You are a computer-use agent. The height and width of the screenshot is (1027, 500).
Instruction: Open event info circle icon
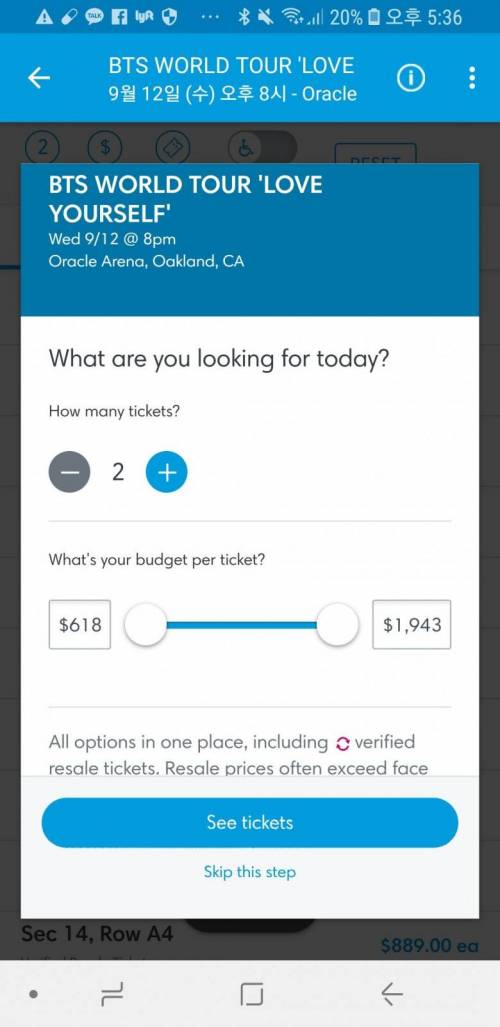point(411,79)
